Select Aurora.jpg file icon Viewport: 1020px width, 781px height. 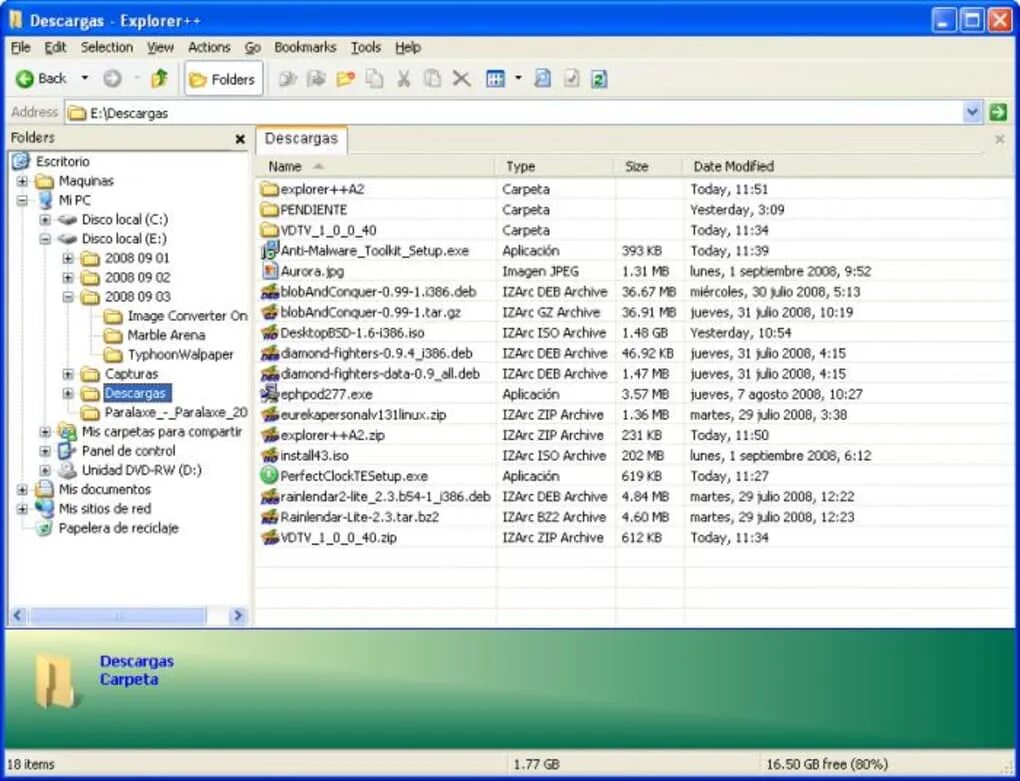269,271
